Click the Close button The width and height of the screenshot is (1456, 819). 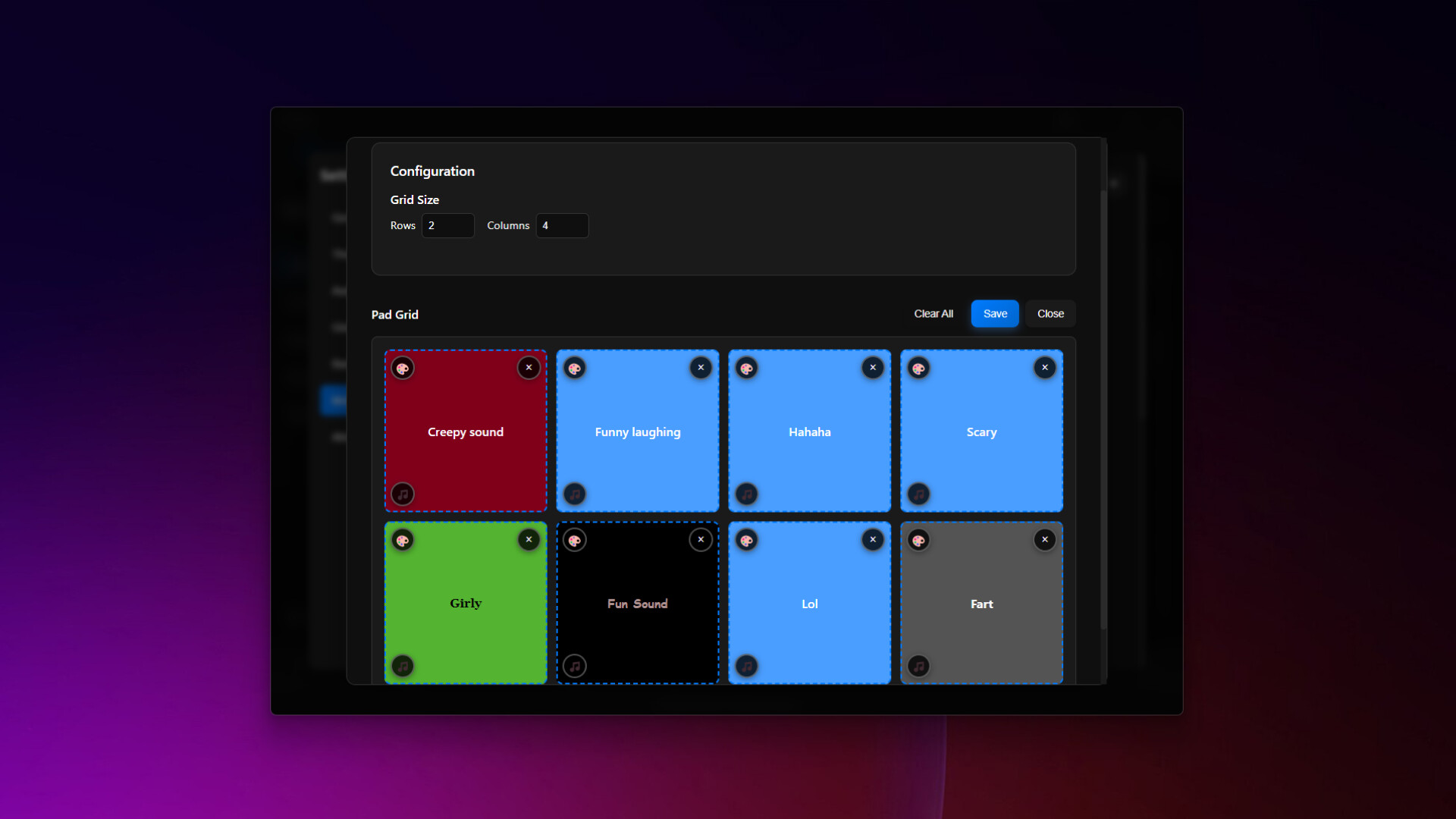[1050, 314]
